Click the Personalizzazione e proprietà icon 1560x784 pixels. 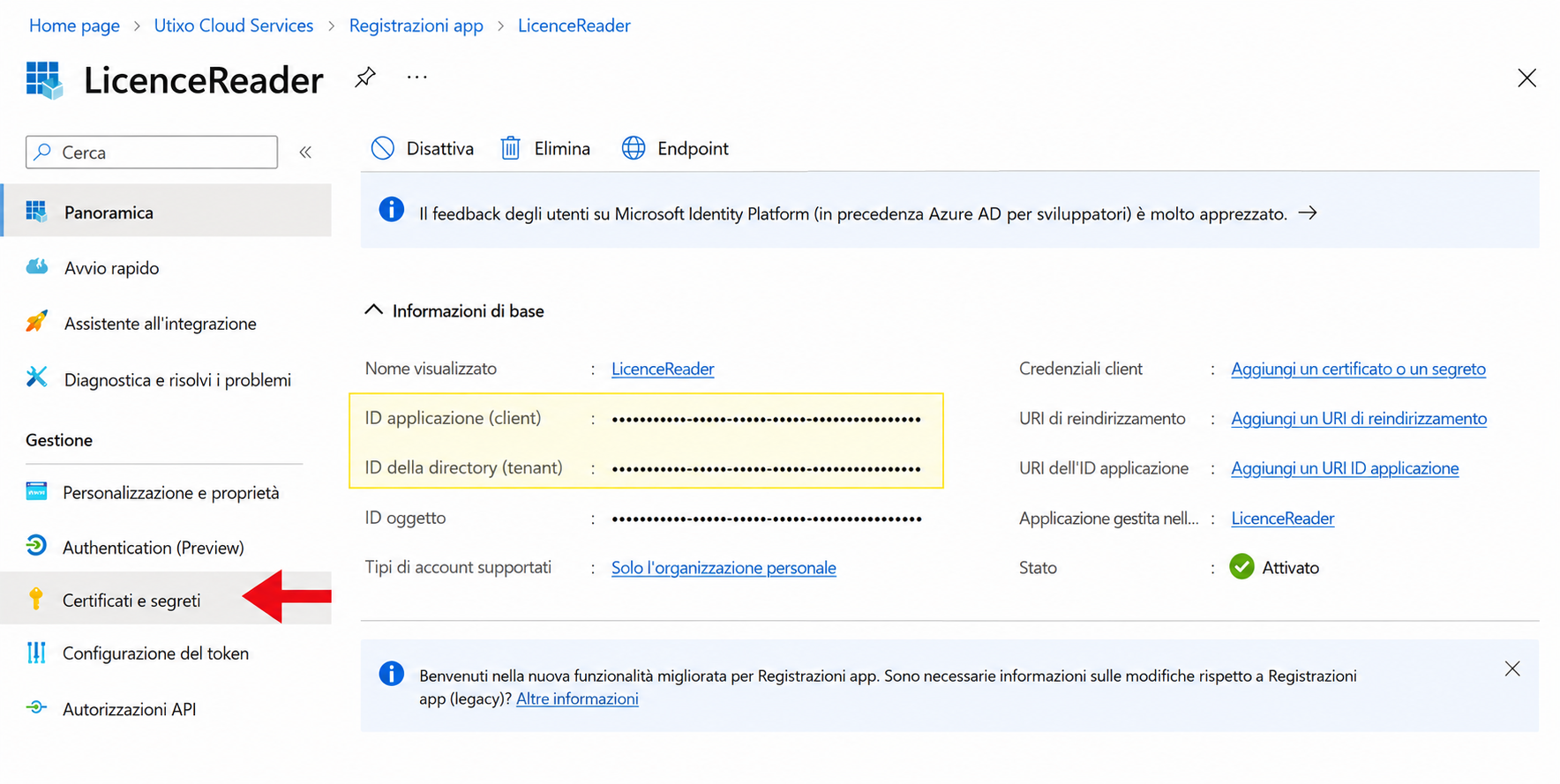point(36,491)
